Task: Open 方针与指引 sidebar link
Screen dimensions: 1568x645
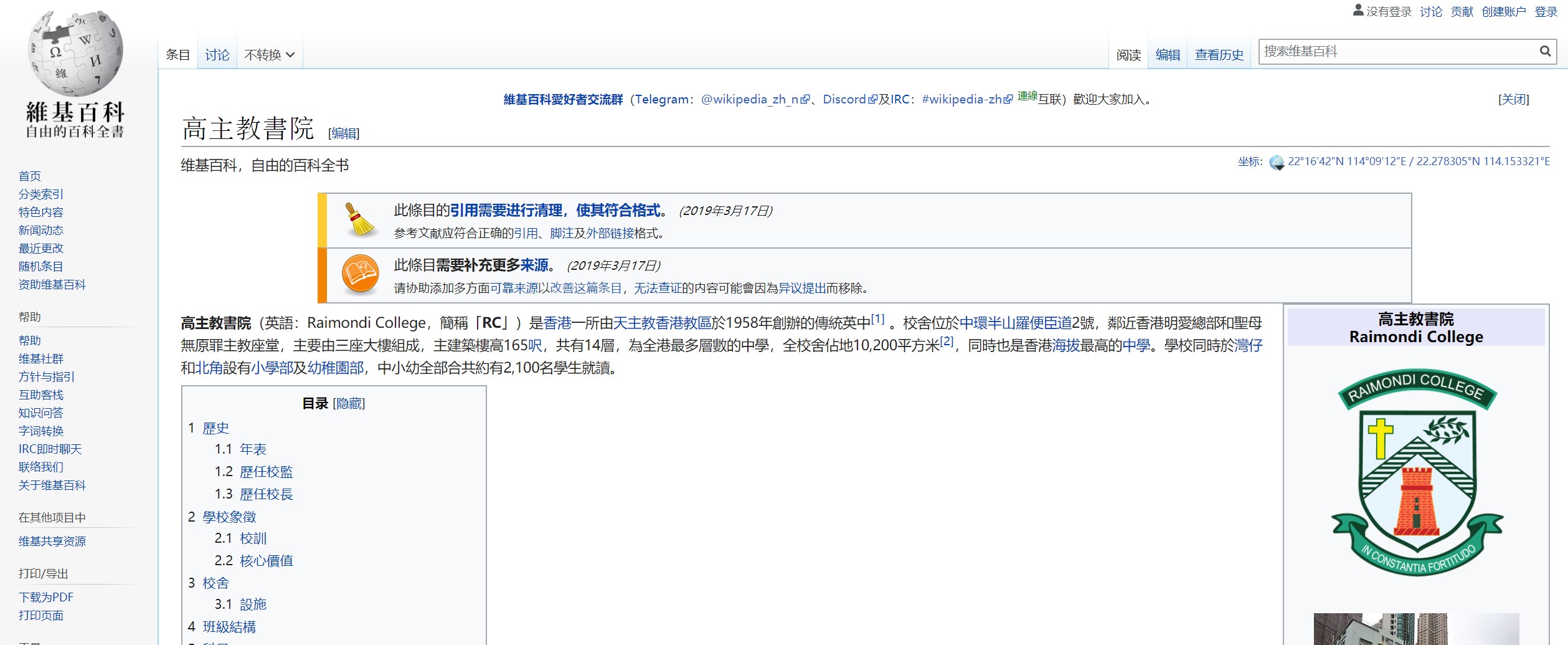Action: coord(47,377)
